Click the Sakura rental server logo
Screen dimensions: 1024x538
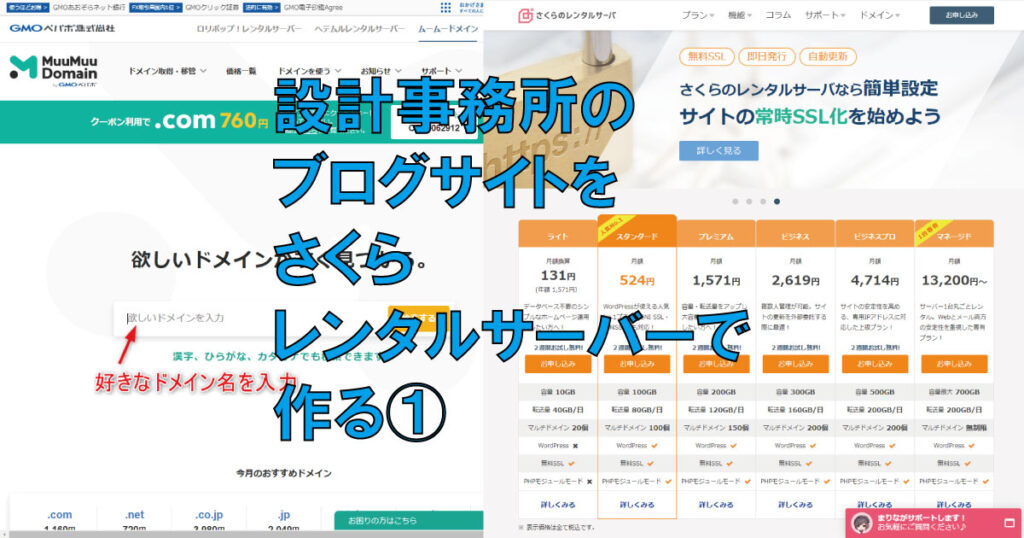coord(567,15)
